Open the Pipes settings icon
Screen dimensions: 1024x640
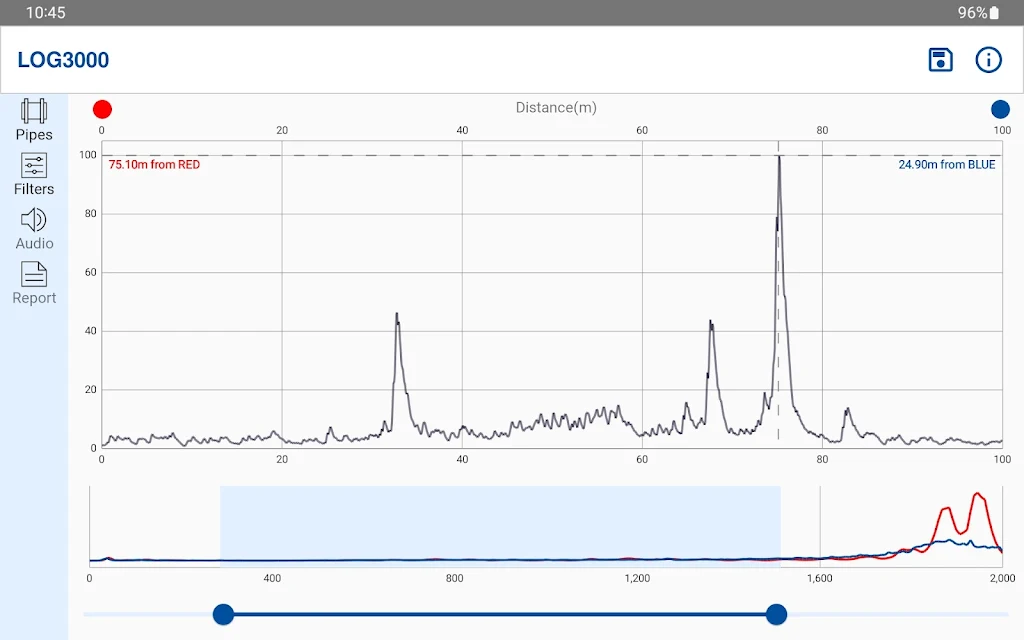point(34,111)
